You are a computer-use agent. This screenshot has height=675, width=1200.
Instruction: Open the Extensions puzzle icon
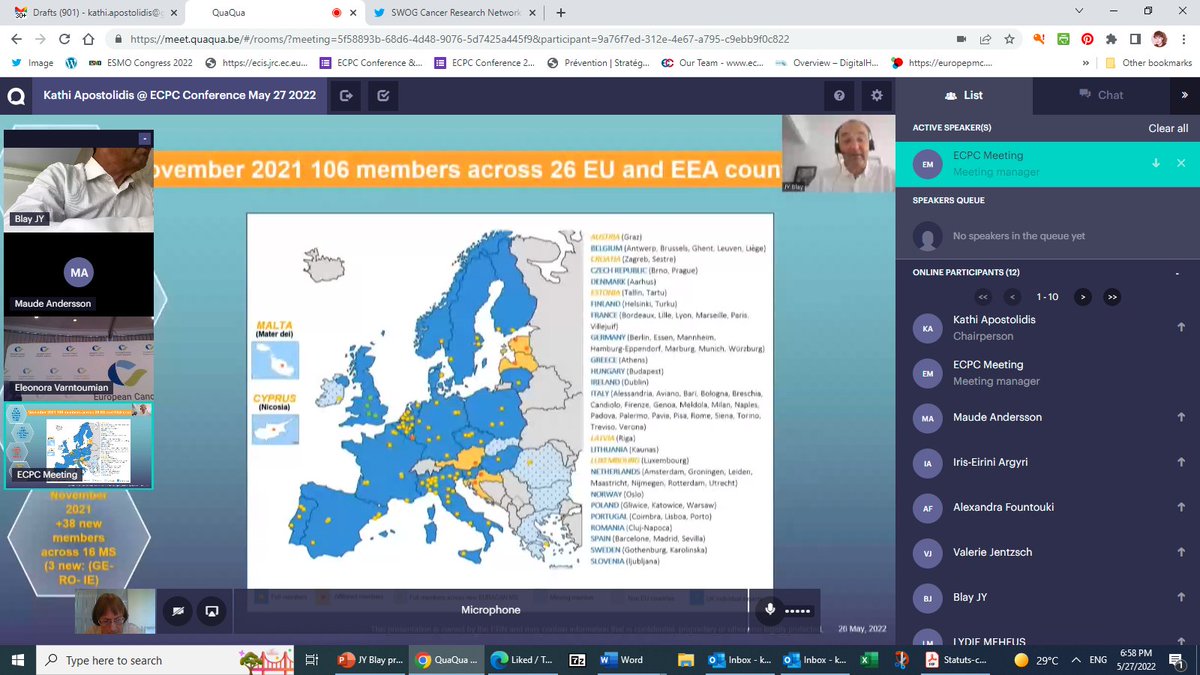coord(1112,39)
